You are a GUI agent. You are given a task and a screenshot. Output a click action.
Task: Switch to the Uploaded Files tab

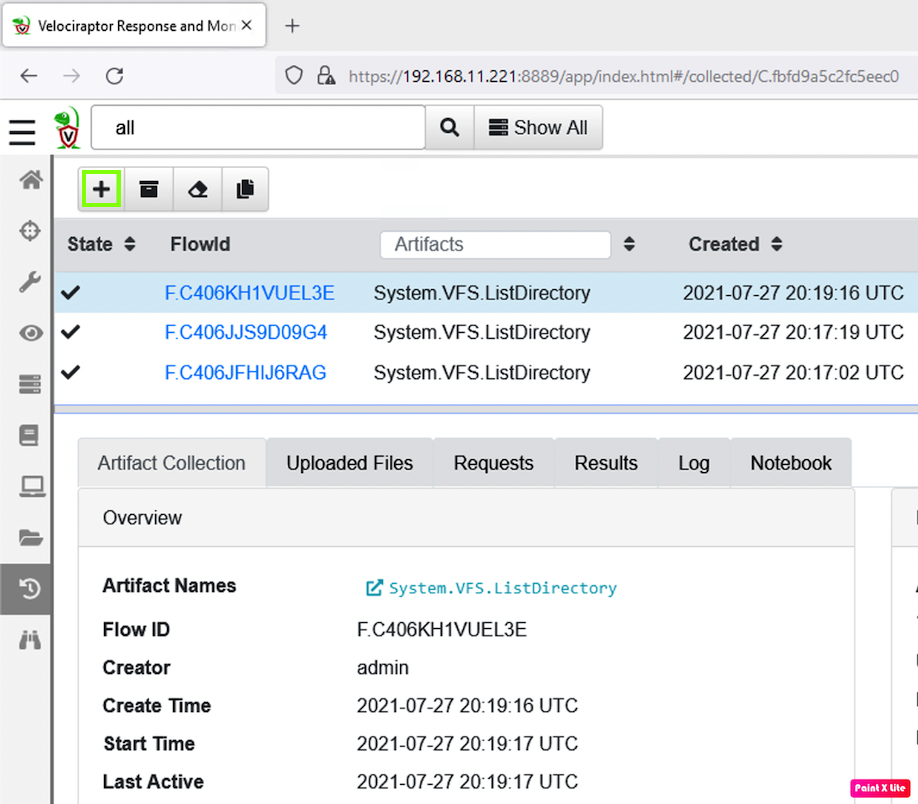pos(350,463)
